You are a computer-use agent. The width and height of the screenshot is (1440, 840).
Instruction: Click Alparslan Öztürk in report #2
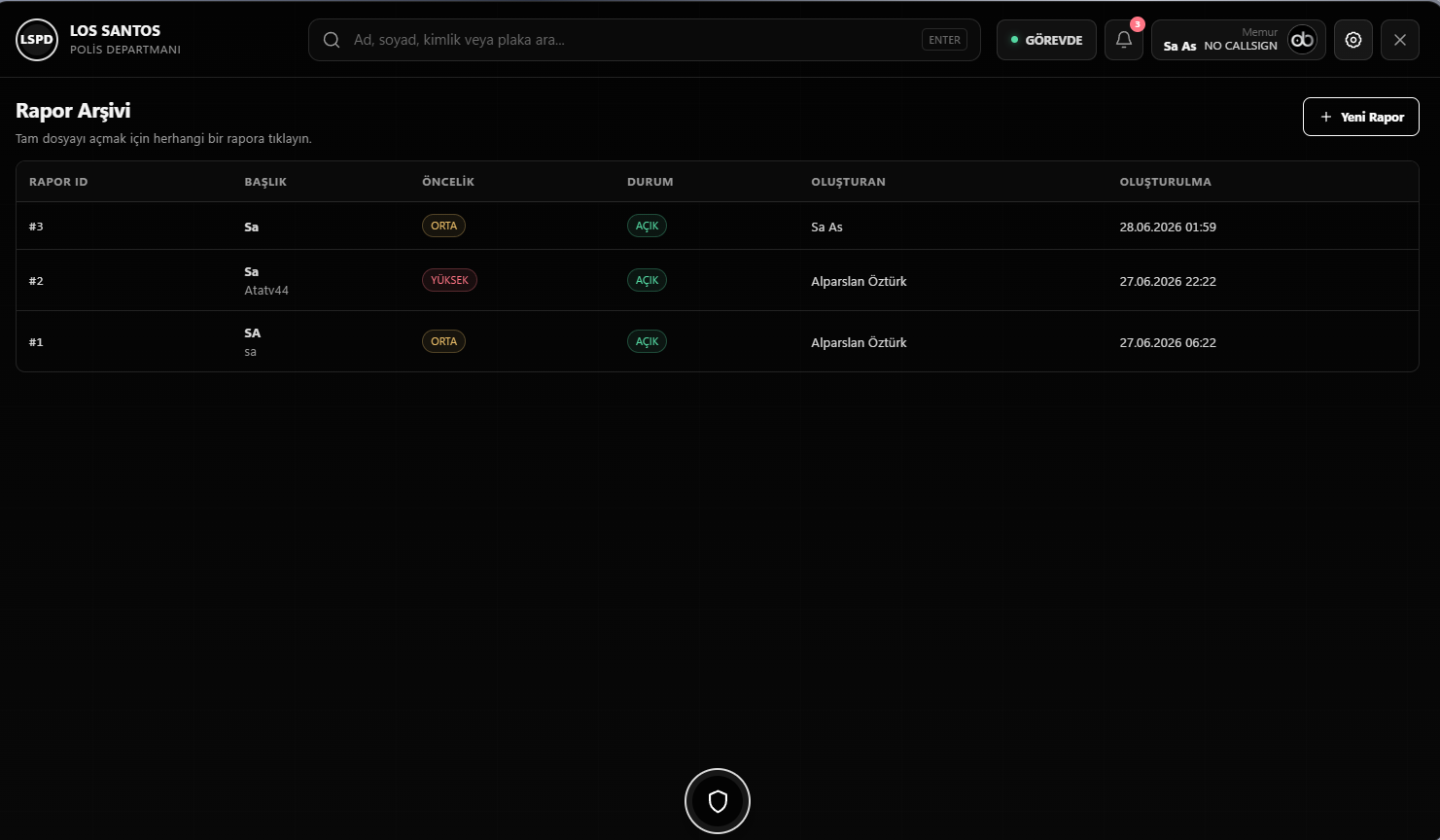(859, 281)
